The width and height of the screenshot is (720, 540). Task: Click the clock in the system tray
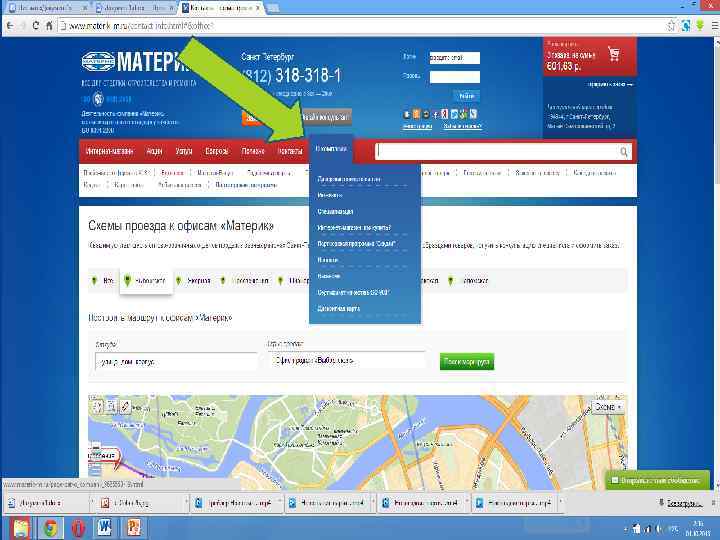[698, 528]
